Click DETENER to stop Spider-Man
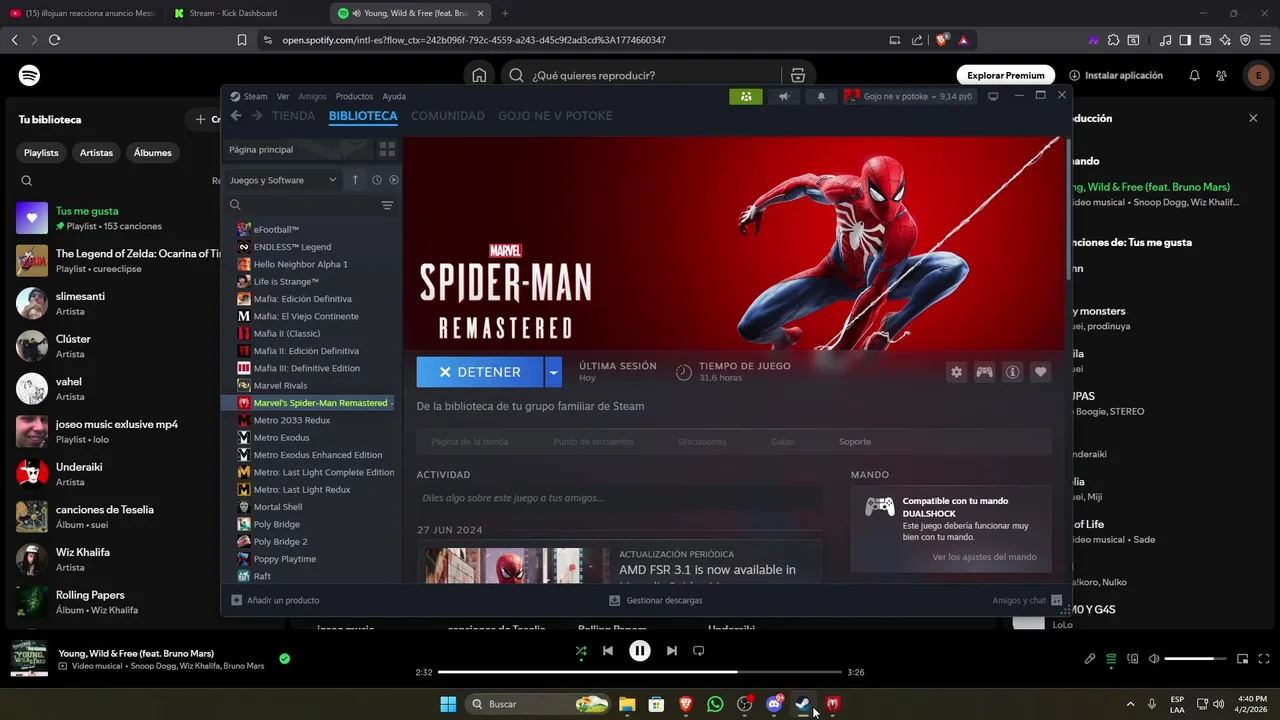Viewport: 1280px width, 720px height. tap(480, 372)
